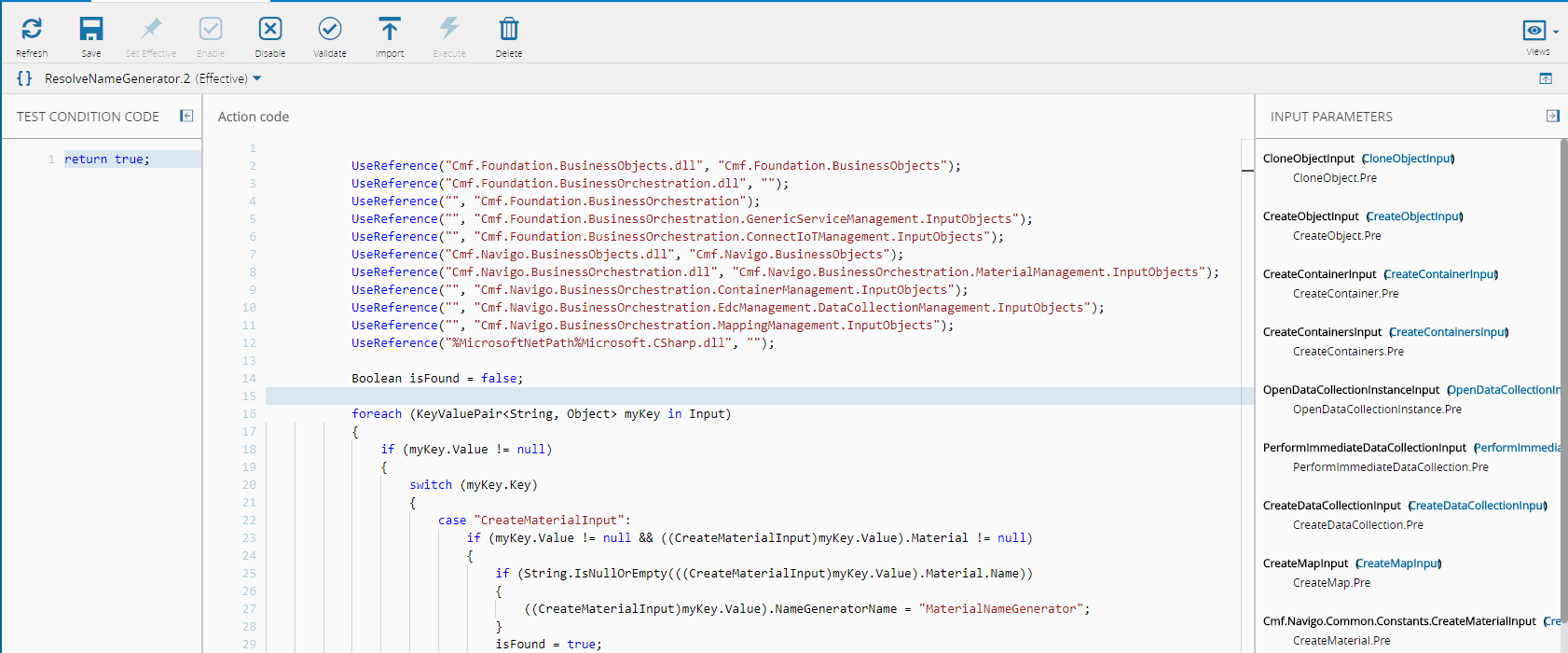Click the return true condition code line
This screenshot has height=653, width=1568.
coord(106,160)
